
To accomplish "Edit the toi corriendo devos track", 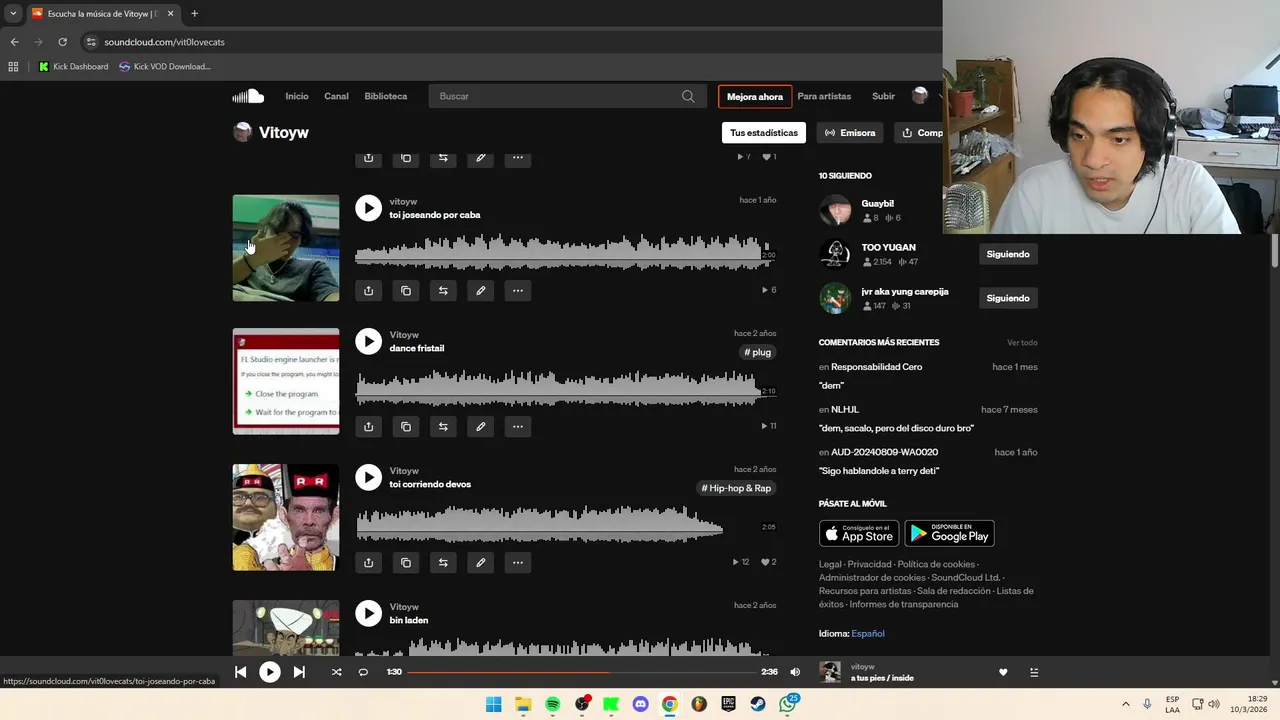I will 481,562.
